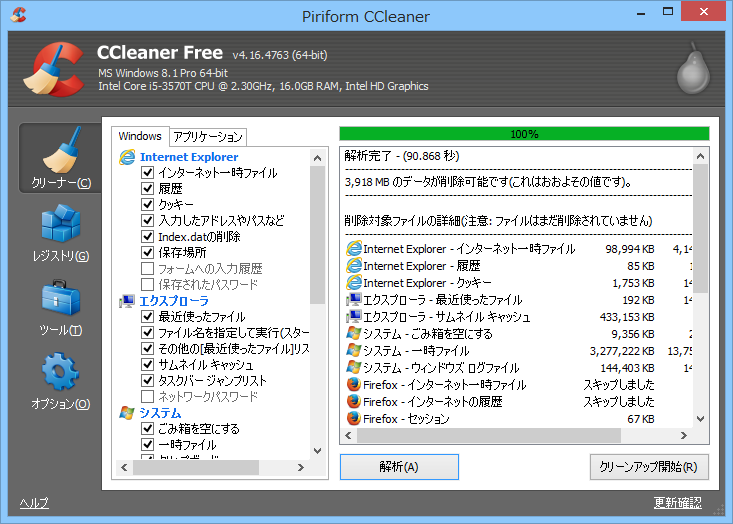Toggle Index.datの削除 checkbox
733x524 pixels.
click(x=148, y=237)
